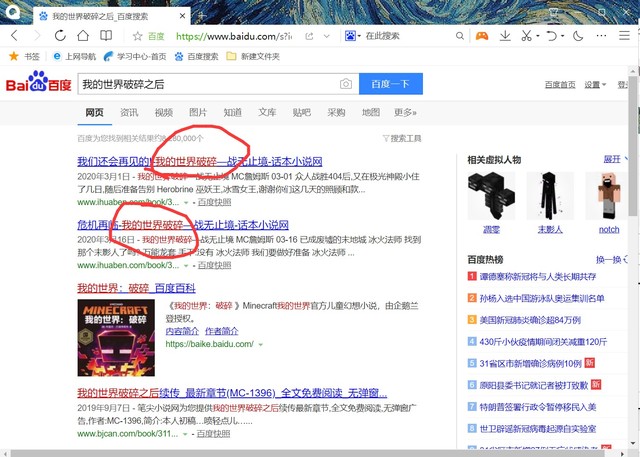Open the 设置 dropdown menu
640x457 pixels.
pyautogui.click(x=595, y=85)
